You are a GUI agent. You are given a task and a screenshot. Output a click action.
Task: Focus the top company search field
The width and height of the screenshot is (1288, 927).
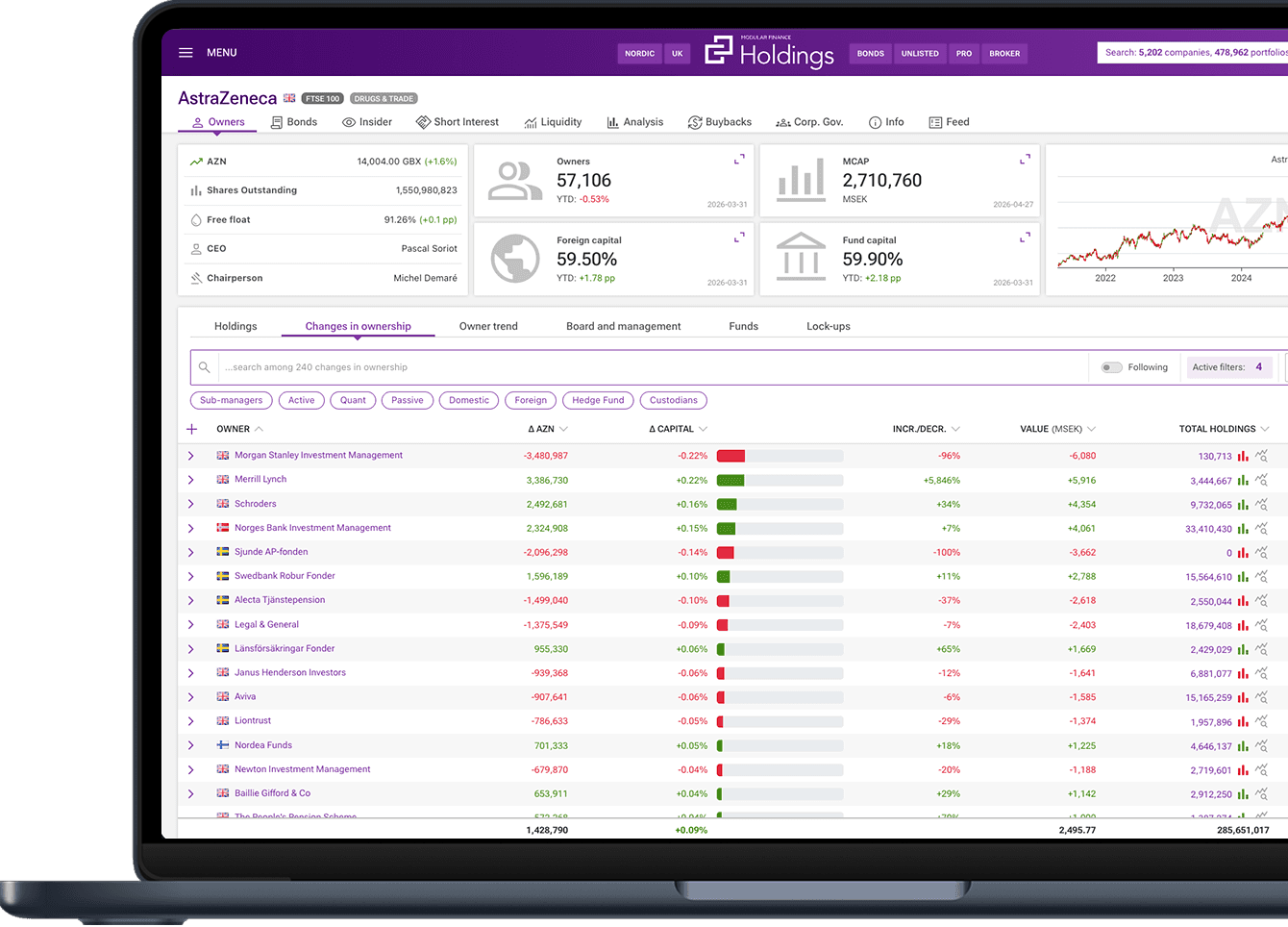point(1193,53)
